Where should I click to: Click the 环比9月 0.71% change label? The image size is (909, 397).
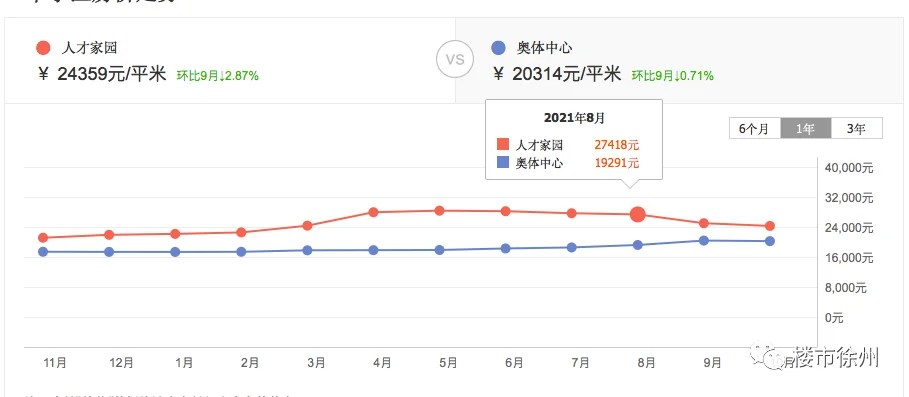pos(672,76)
